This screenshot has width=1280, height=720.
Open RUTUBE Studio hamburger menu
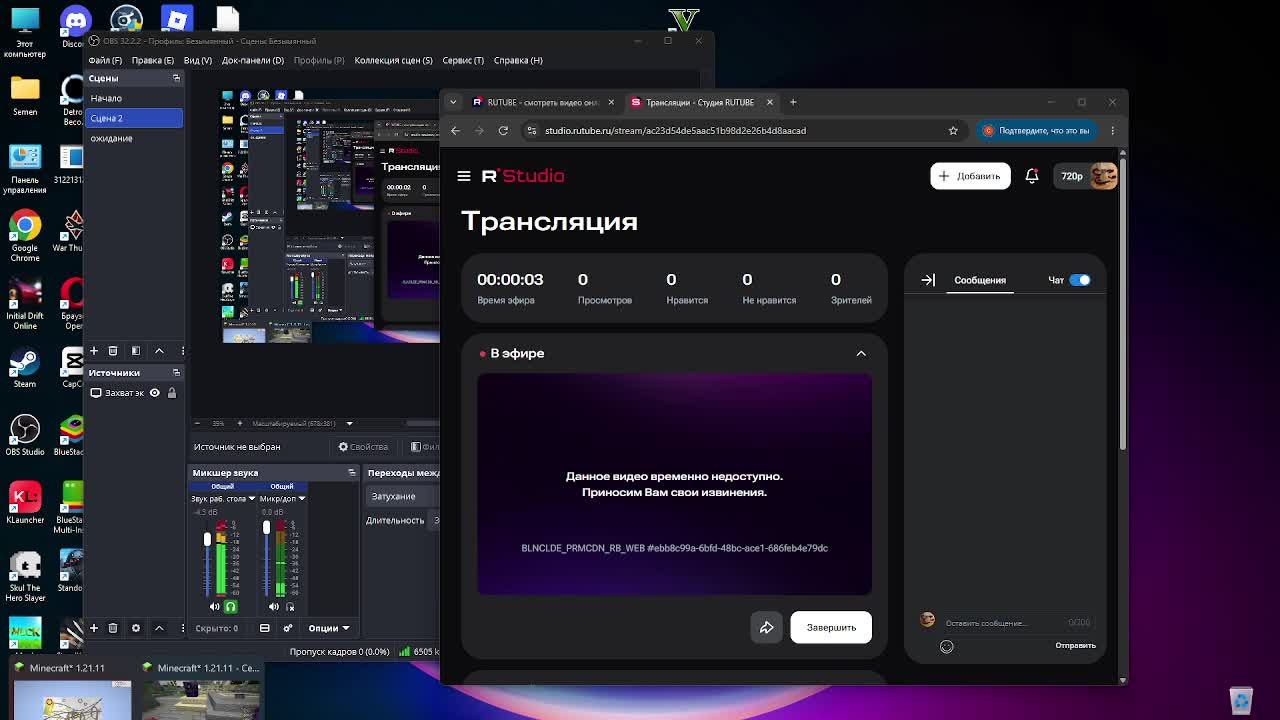point(464,176)
